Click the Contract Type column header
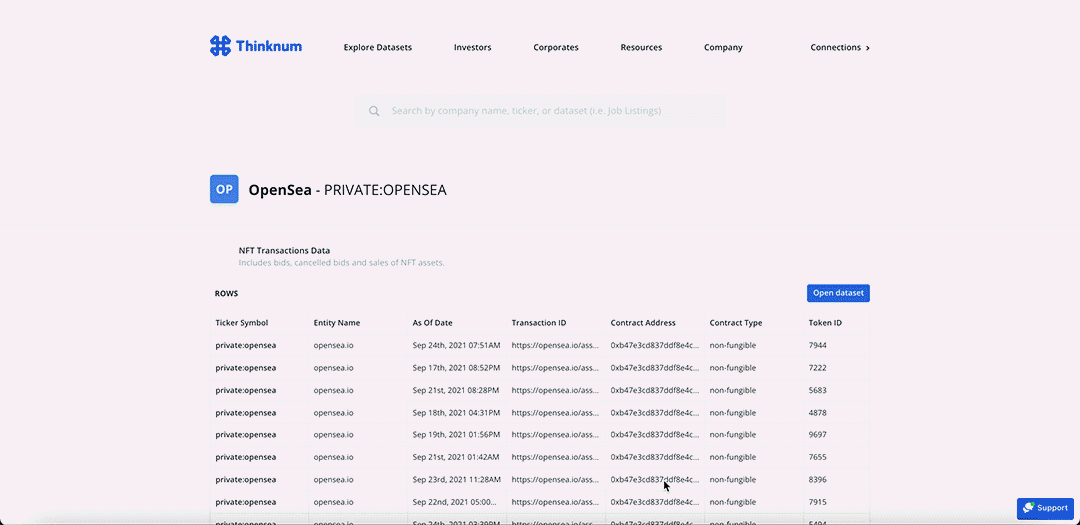 736,322
